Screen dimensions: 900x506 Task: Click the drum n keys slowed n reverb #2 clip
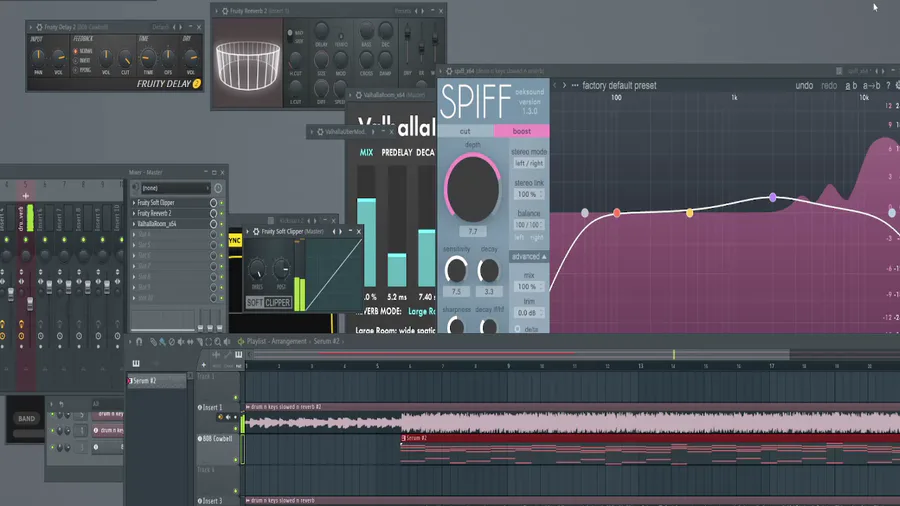point(571,419)
